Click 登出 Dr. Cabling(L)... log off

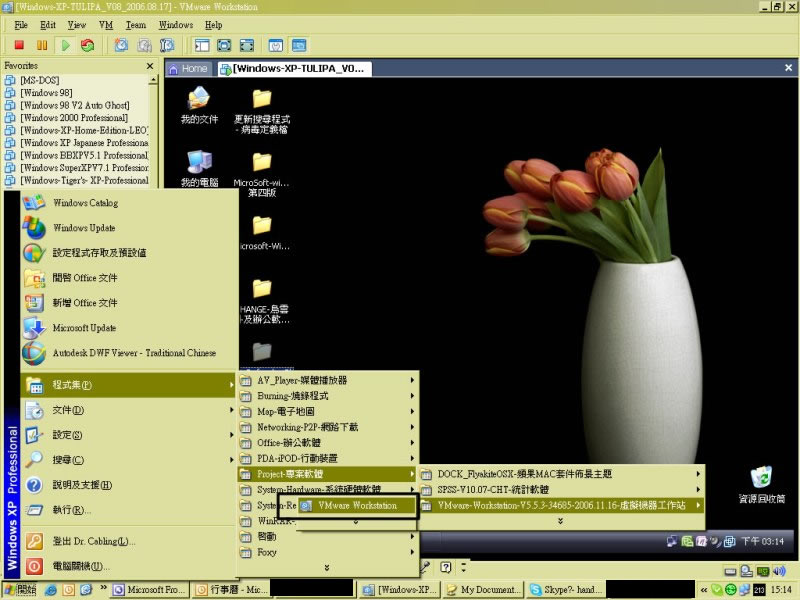click(x=129, y=541)
